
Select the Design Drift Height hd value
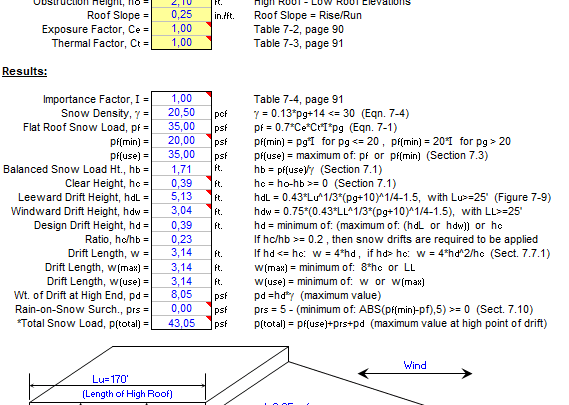click(181, 225)
